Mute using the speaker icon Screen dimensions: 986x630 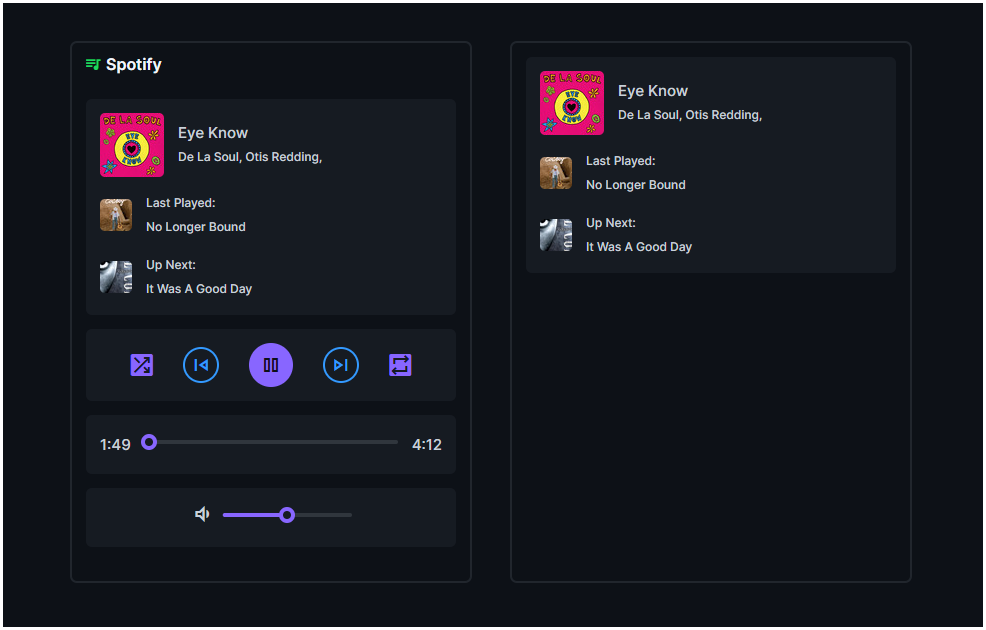tap(202, 515)
